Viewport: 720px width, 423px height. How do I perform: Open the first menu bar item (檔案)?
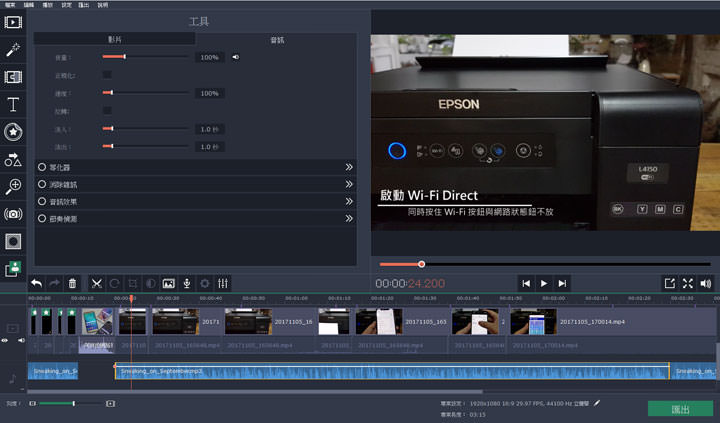point(10,5)
